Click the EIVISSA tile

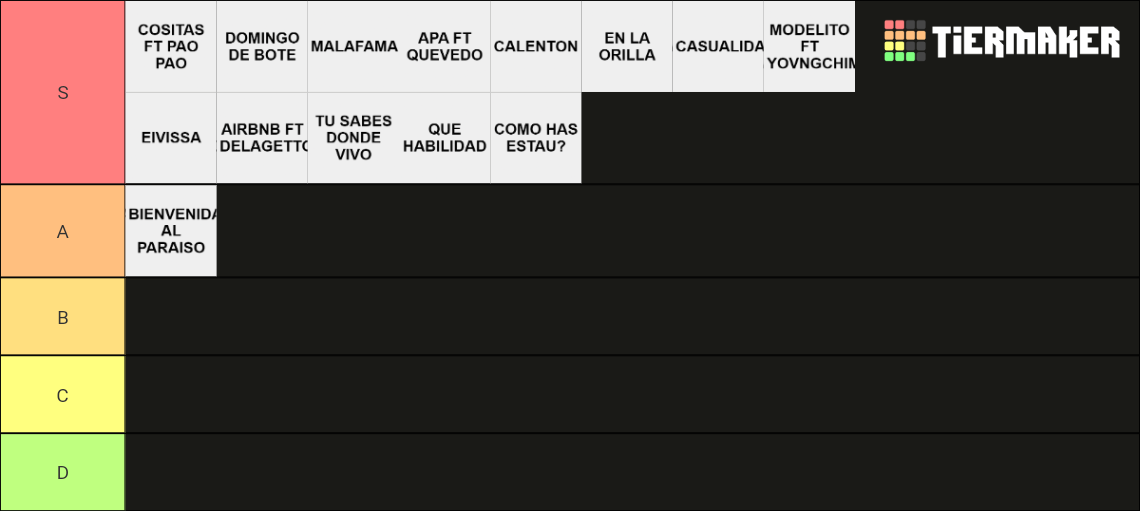pos(171,138)
